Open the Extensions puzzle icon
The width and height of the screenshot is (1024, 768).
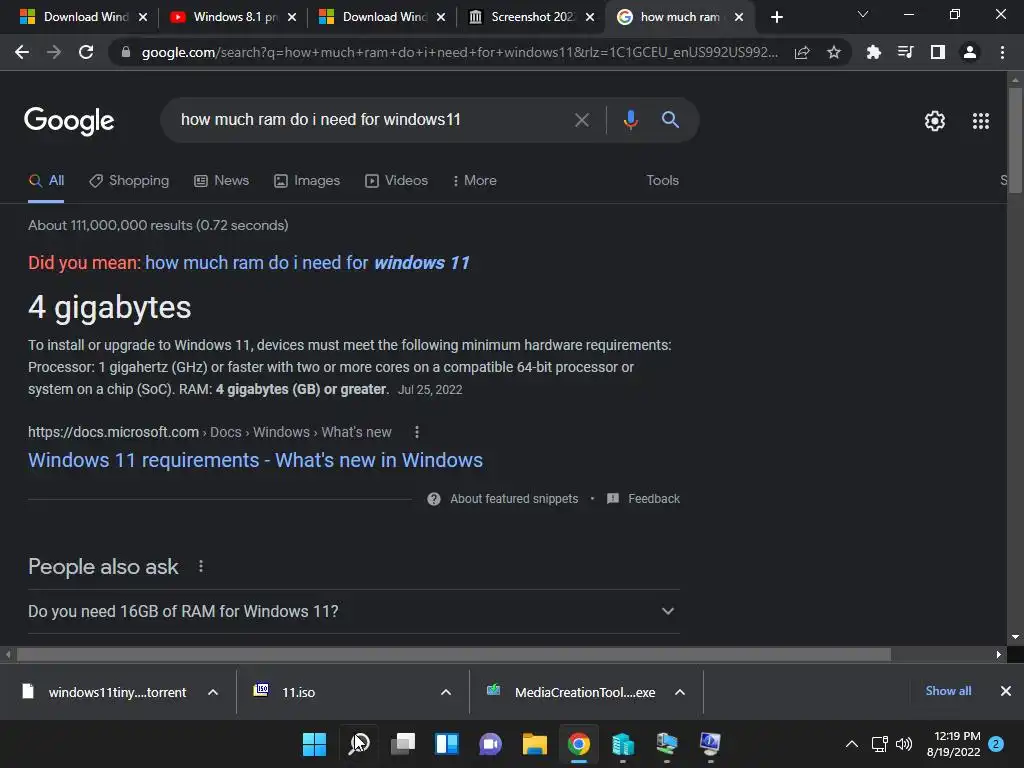(x=873, y=52)
